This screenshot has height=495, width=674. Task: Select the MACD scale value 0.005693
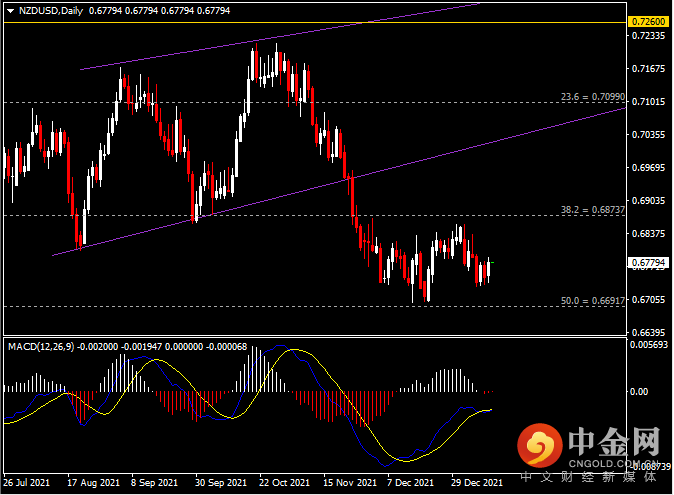point(649,345)
